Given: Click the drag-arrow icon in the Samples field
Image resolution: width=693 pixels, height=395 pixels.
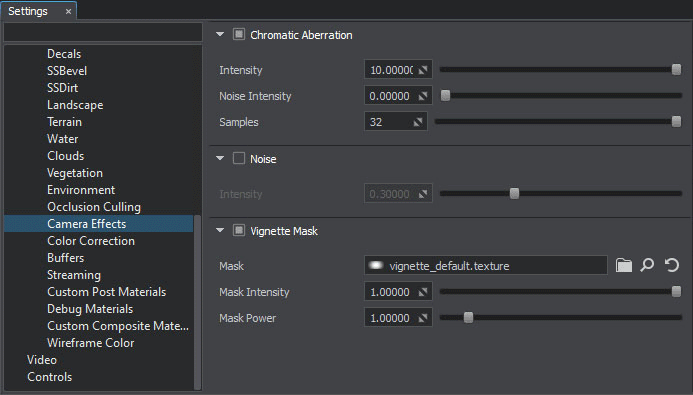Looking at the screenshot, I should click(418, 122).
